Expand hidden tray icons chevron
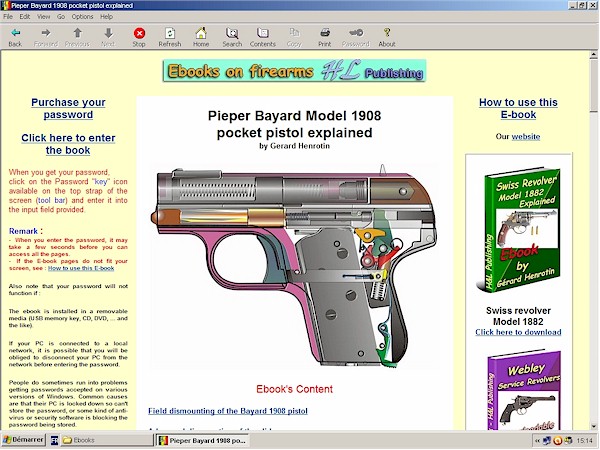 537,441
